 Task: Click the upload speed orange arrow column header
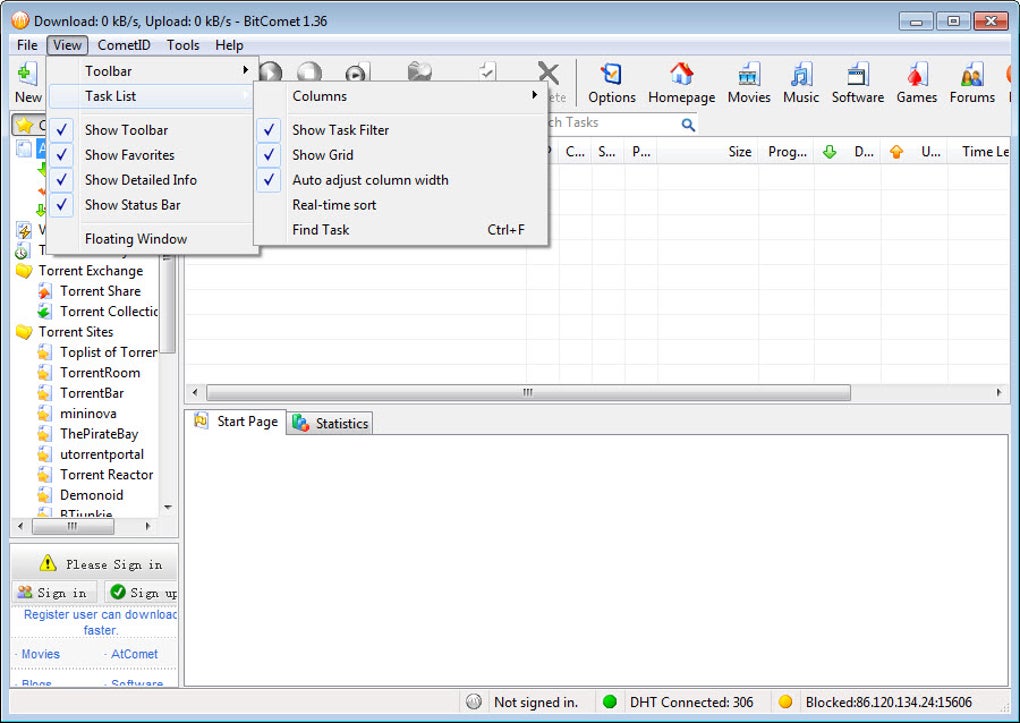(x=896, y=152)
